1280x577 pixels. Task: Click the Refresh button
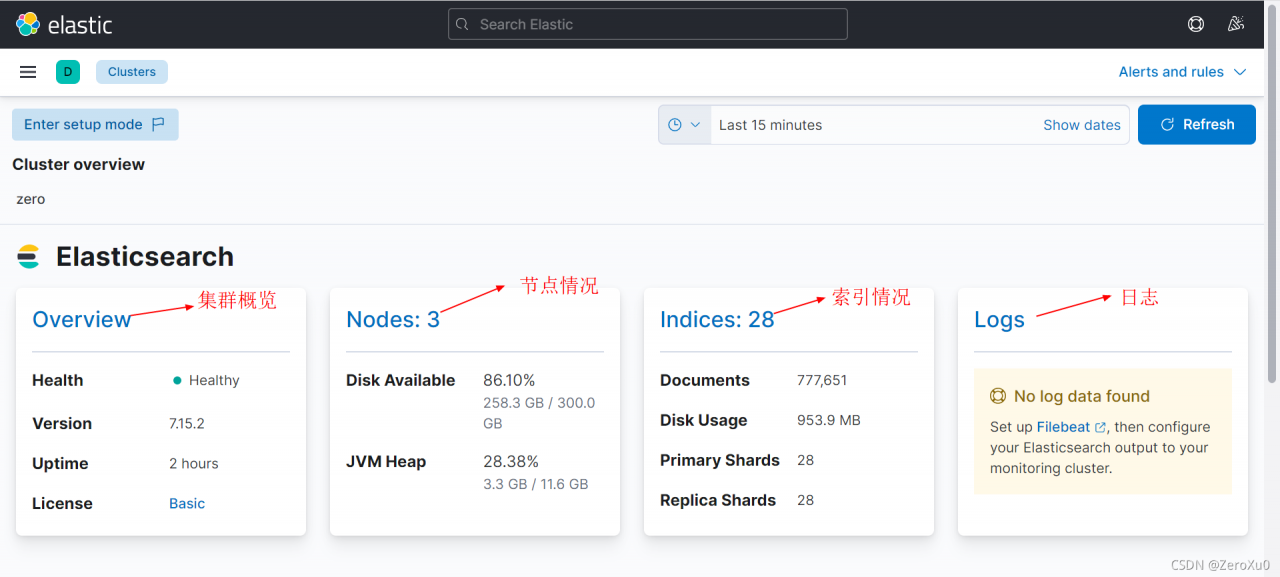[1197, 125]
